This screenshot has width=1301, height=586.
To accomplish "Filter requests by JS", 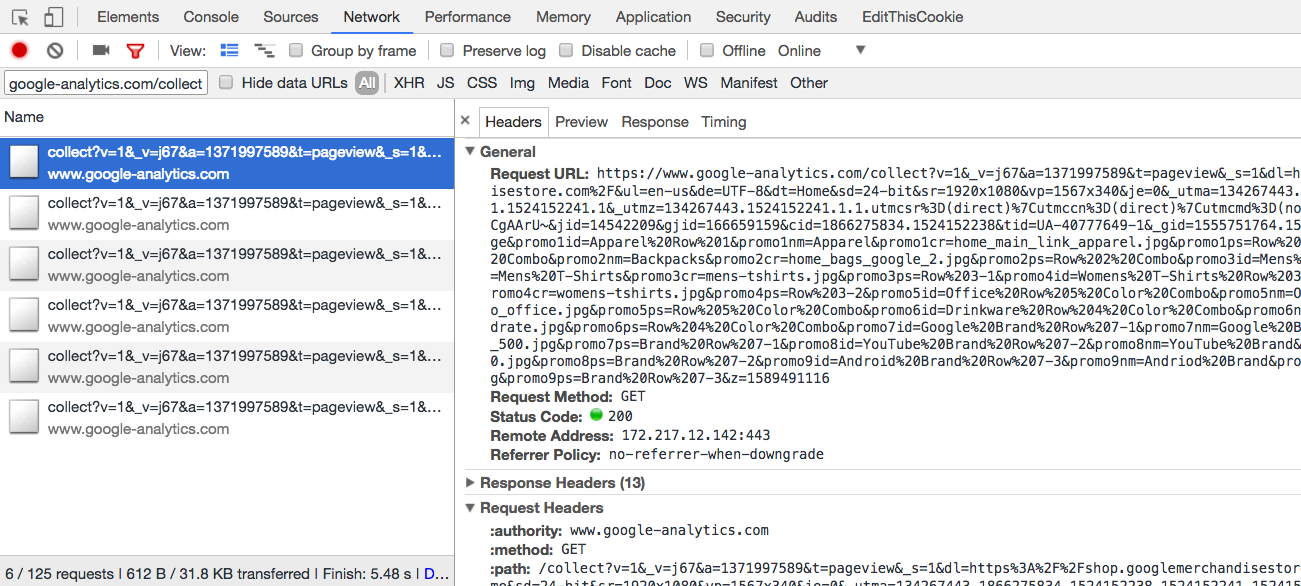I will coord(446,83).
